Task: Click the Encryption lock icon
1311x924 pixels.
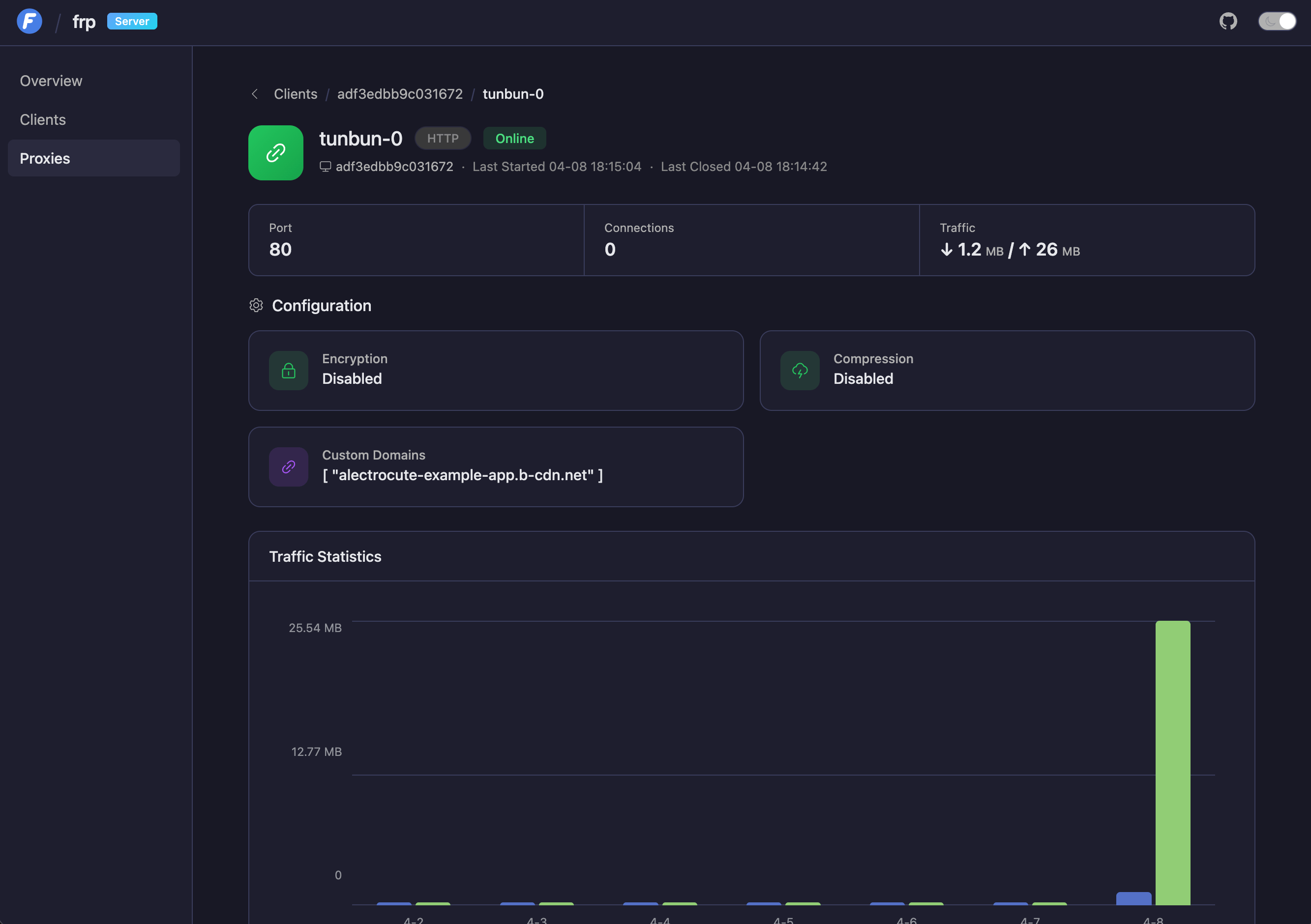Action: click(288, 371)
